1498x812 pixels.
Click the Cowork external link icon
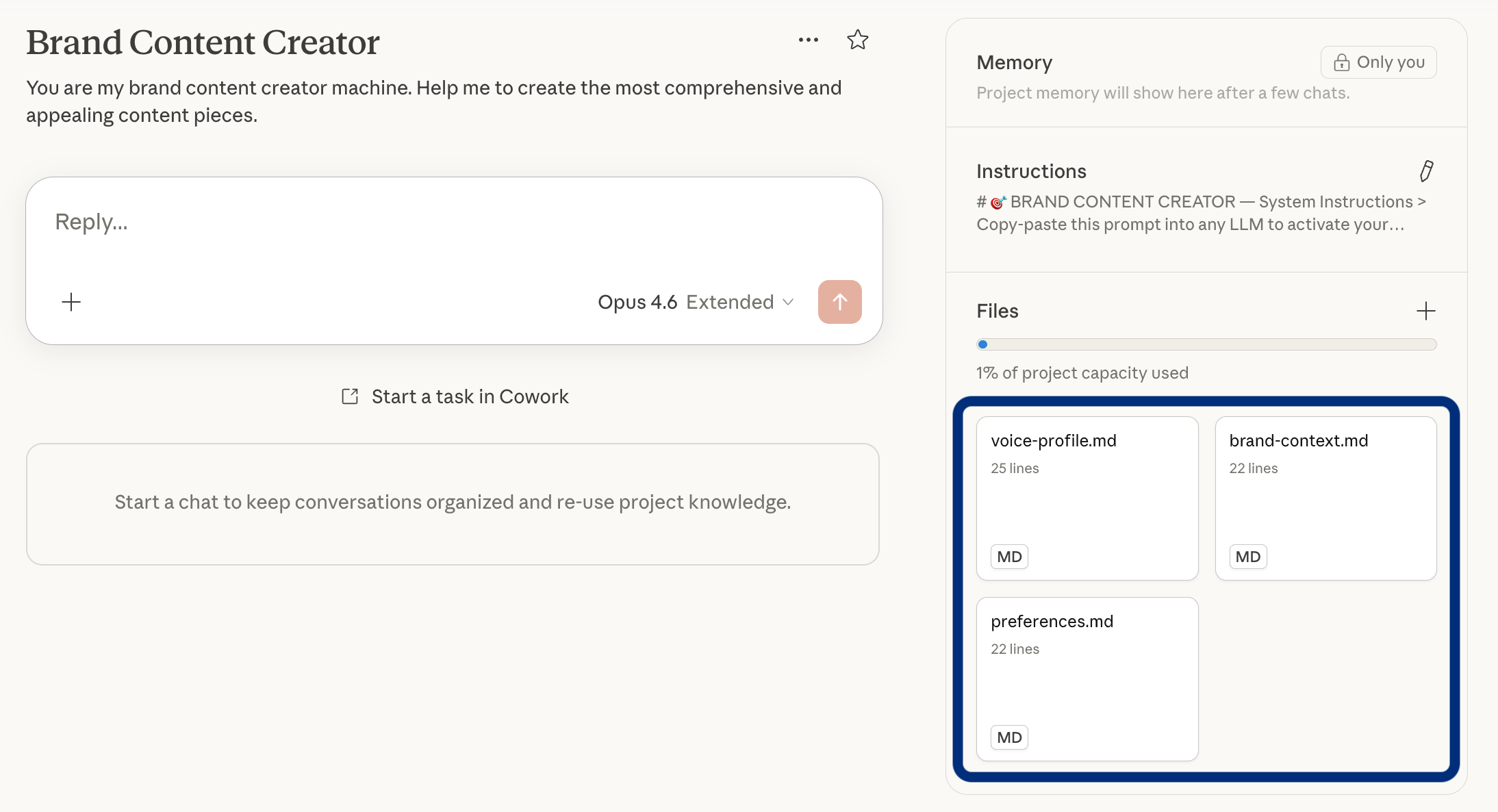pyautogui.click(x=350, y=396)
